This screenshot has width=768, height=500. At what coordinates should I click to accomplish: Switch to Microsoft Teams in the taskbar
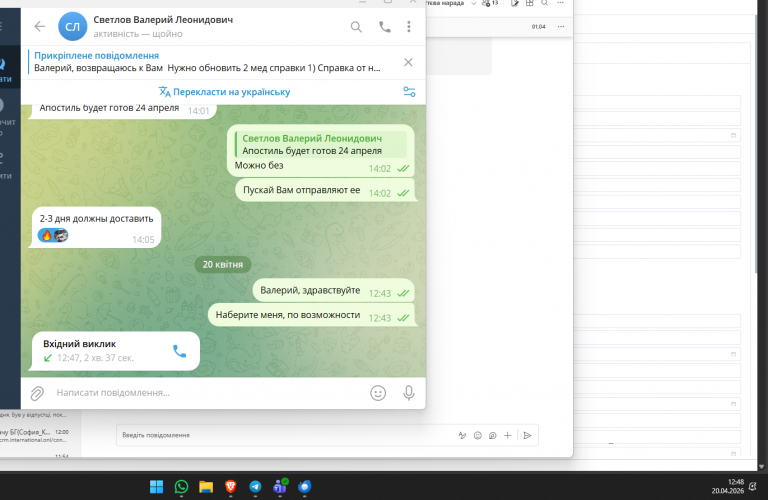pyautogui.click(x=280, y=486)
